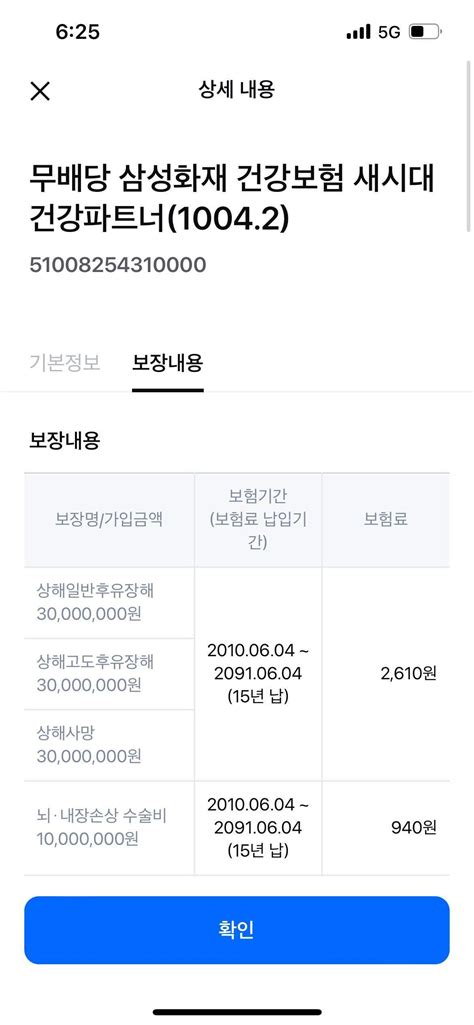Tap the 6:25 clock in status bar
The image size is (474, 1025).
coord(77,32)
